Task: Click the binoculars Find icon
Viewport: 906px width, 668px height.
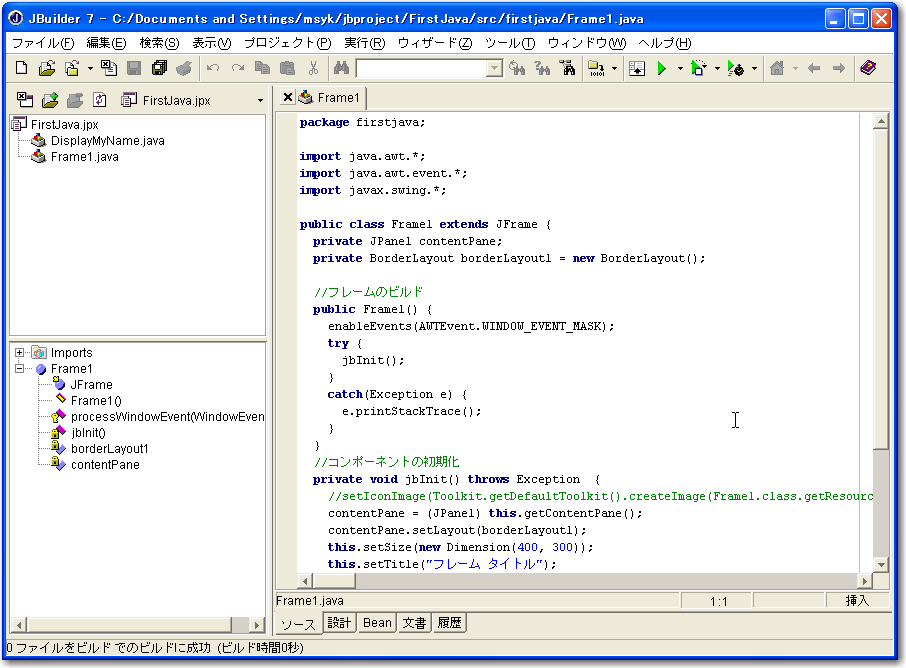Action: click(x=340, y=68)
